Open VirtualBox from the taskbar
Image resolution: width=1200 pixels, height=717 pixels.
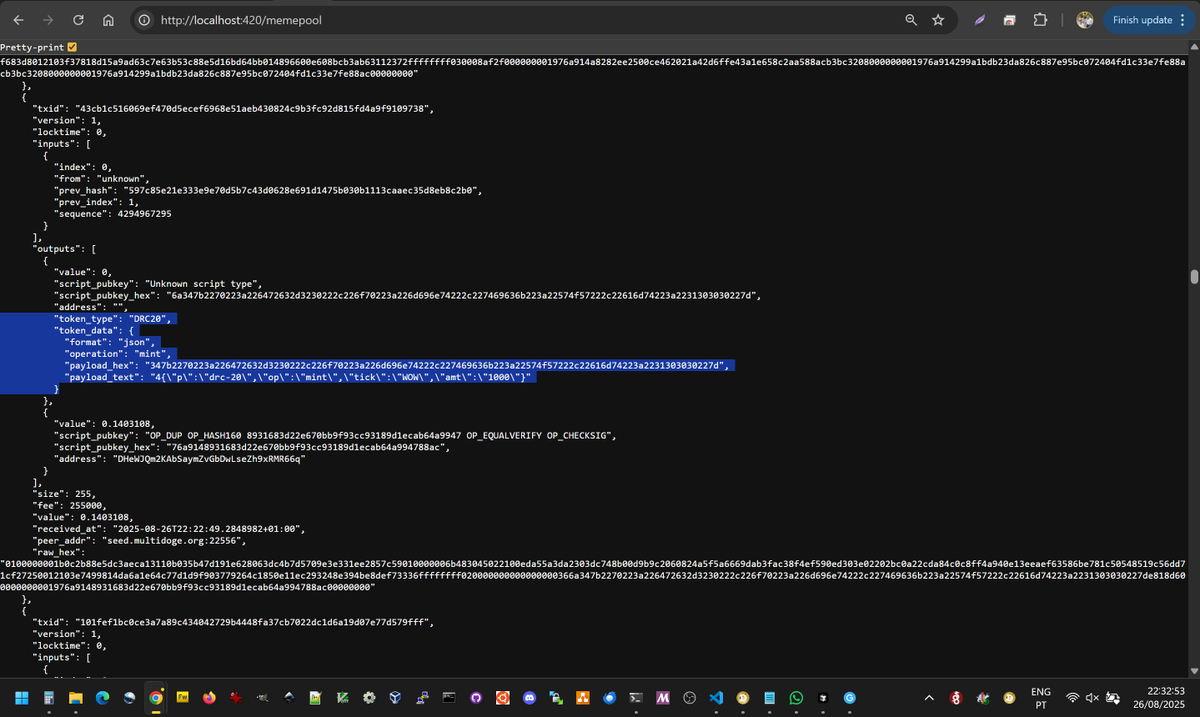pyautogui.click(x=396, y=697)
